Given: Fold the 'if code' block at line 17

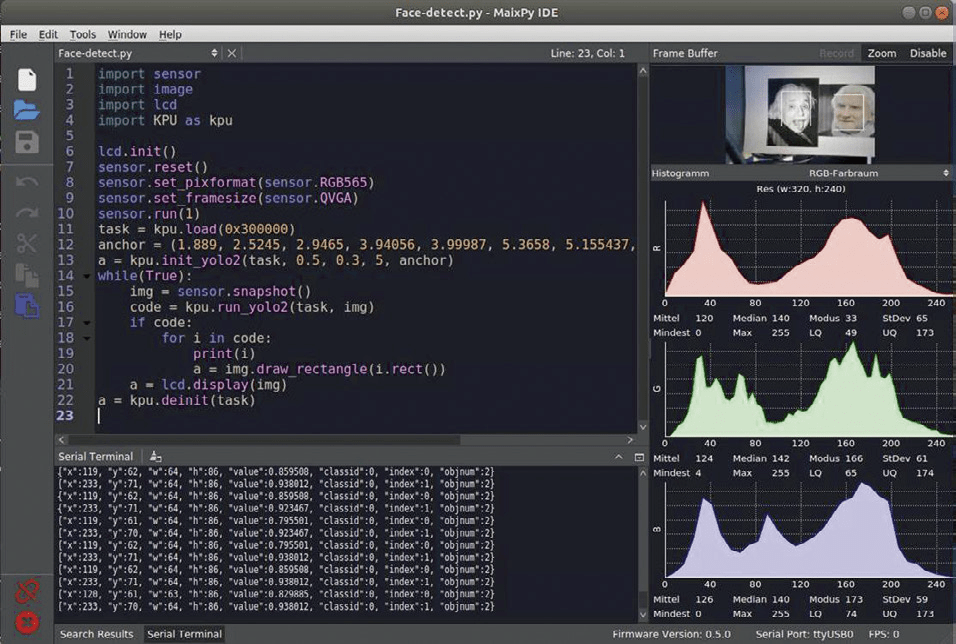Looking at the screenshot, I should 89,323.
